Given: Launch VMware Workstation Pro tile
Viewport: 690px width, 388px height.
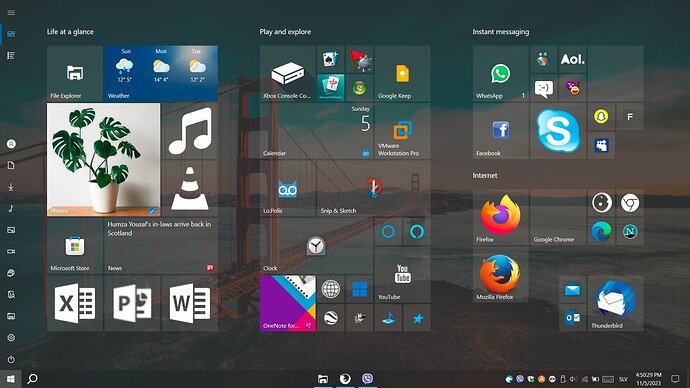Looking at the screenshot, I should [x=402, y=131].
